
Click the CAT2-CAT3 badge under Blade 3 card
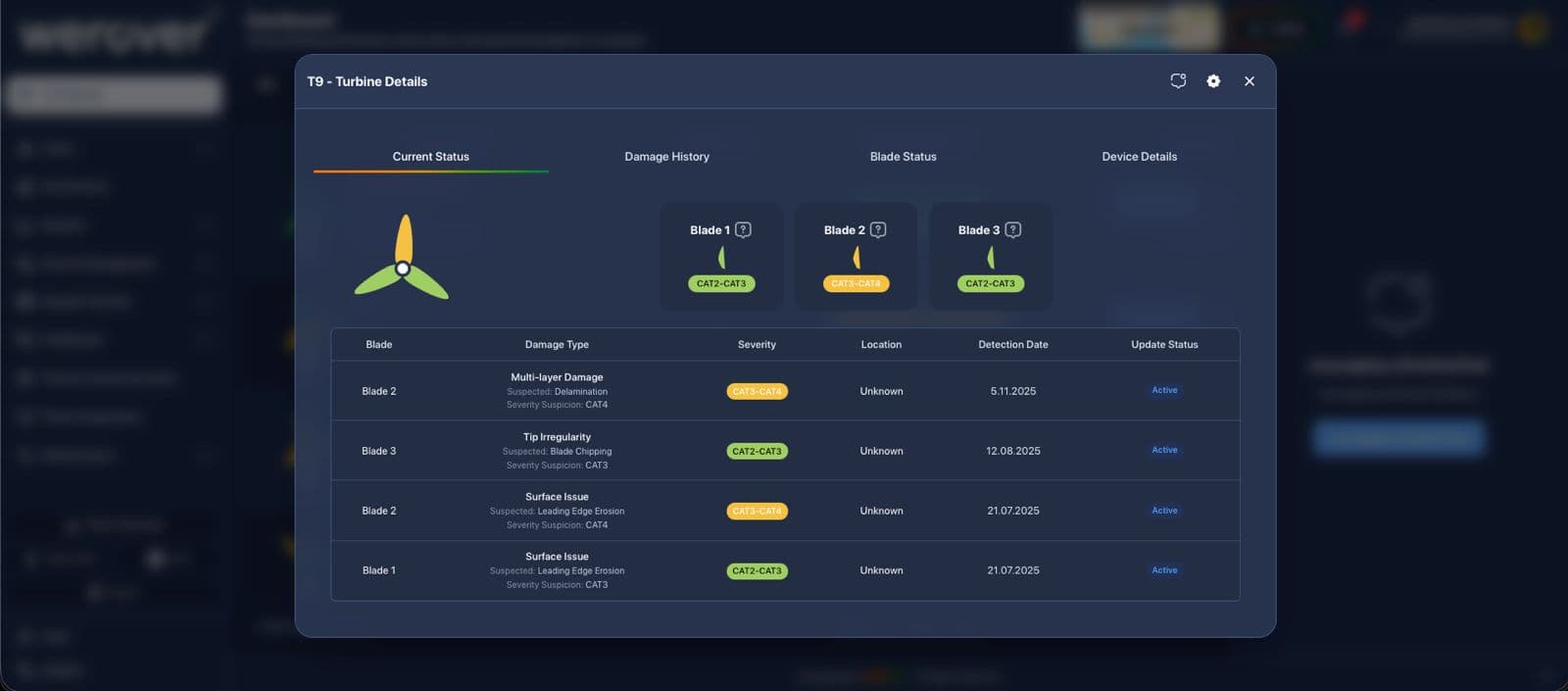coord(991,283)
